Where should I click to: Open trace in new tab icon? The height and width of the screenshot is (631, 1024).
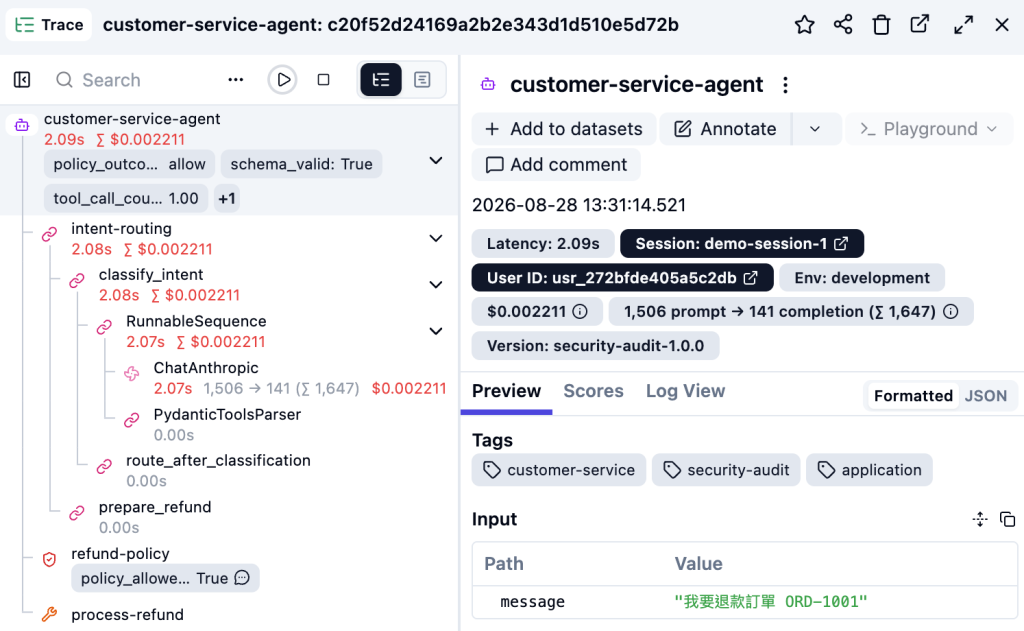(x=920, y=25)
